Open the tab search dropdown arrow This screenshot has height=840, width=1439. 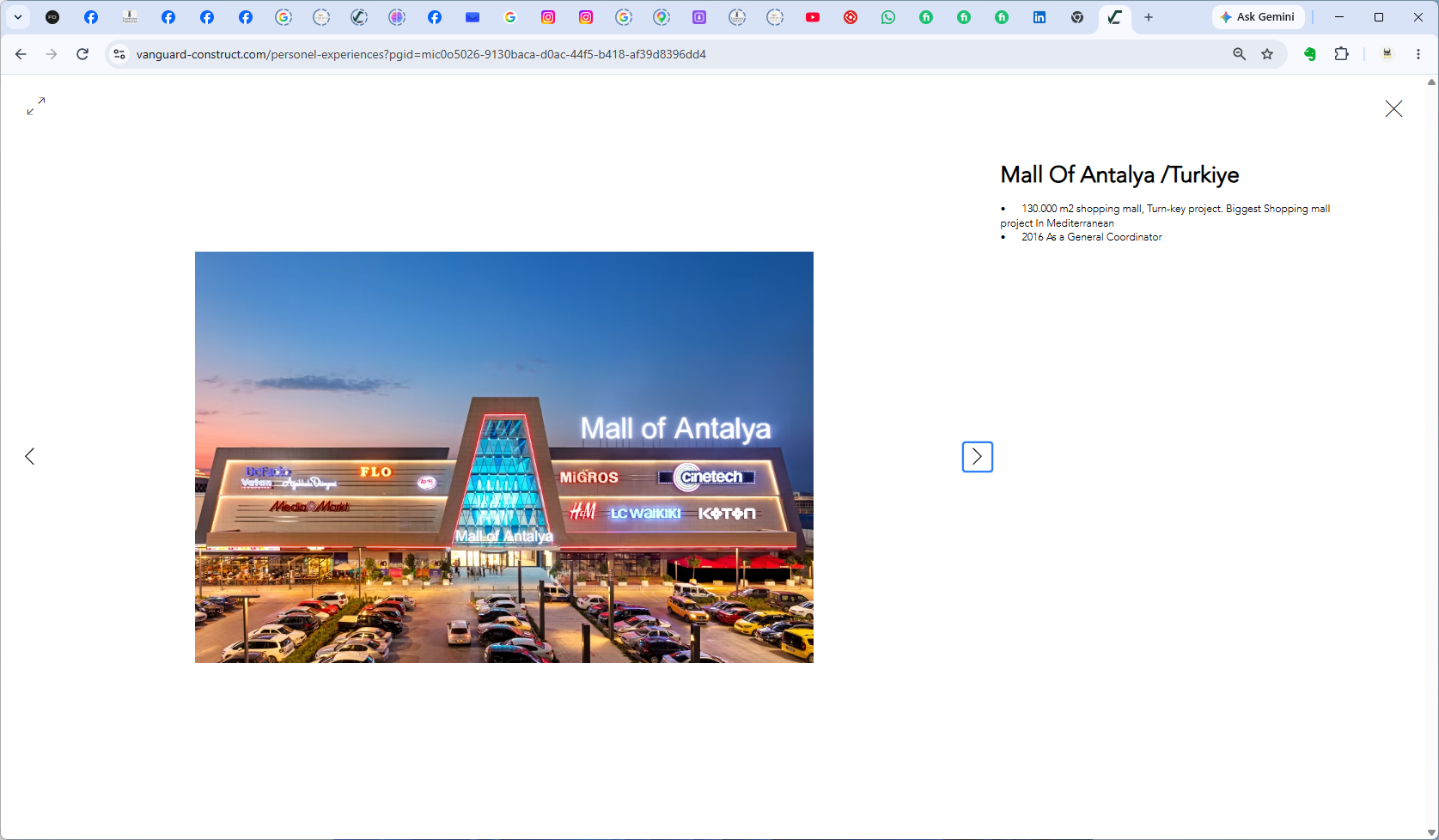tap(17, 17)
